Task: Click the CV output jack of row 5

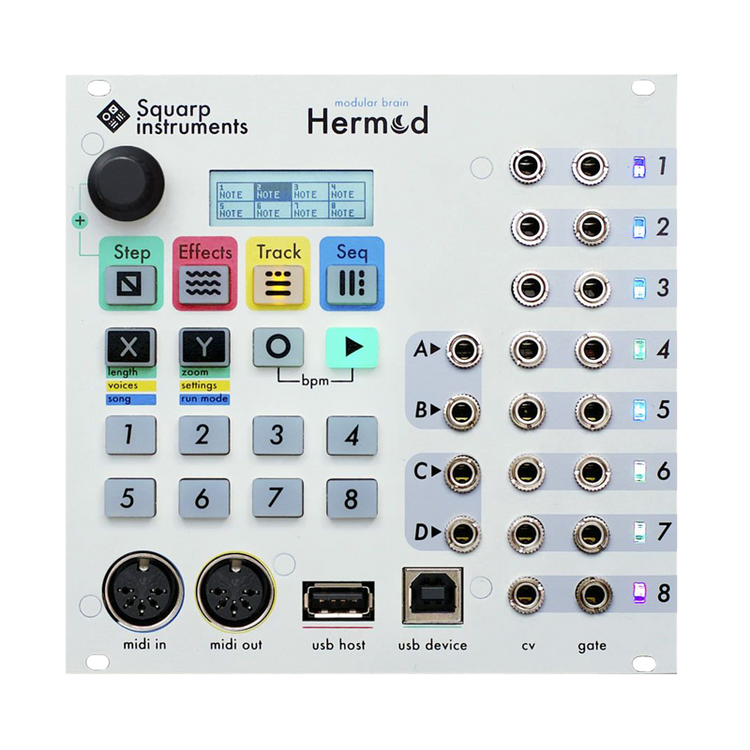Action: 527,411
